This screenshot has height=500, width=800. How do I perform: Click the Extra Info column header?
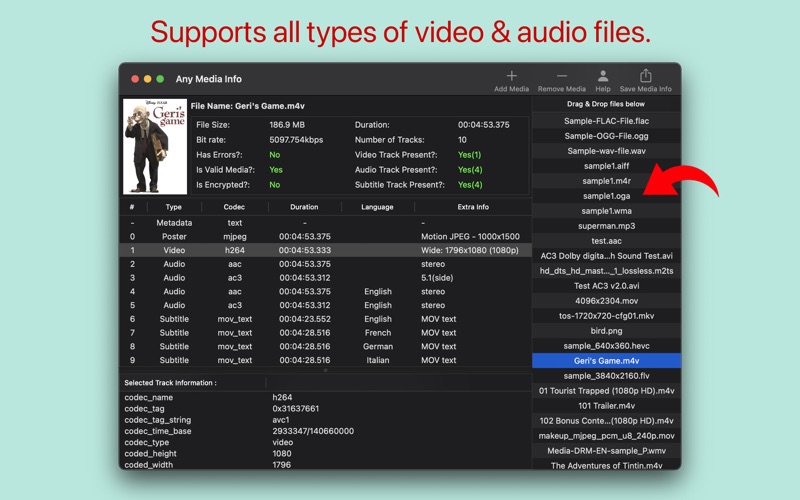[473, 207]
